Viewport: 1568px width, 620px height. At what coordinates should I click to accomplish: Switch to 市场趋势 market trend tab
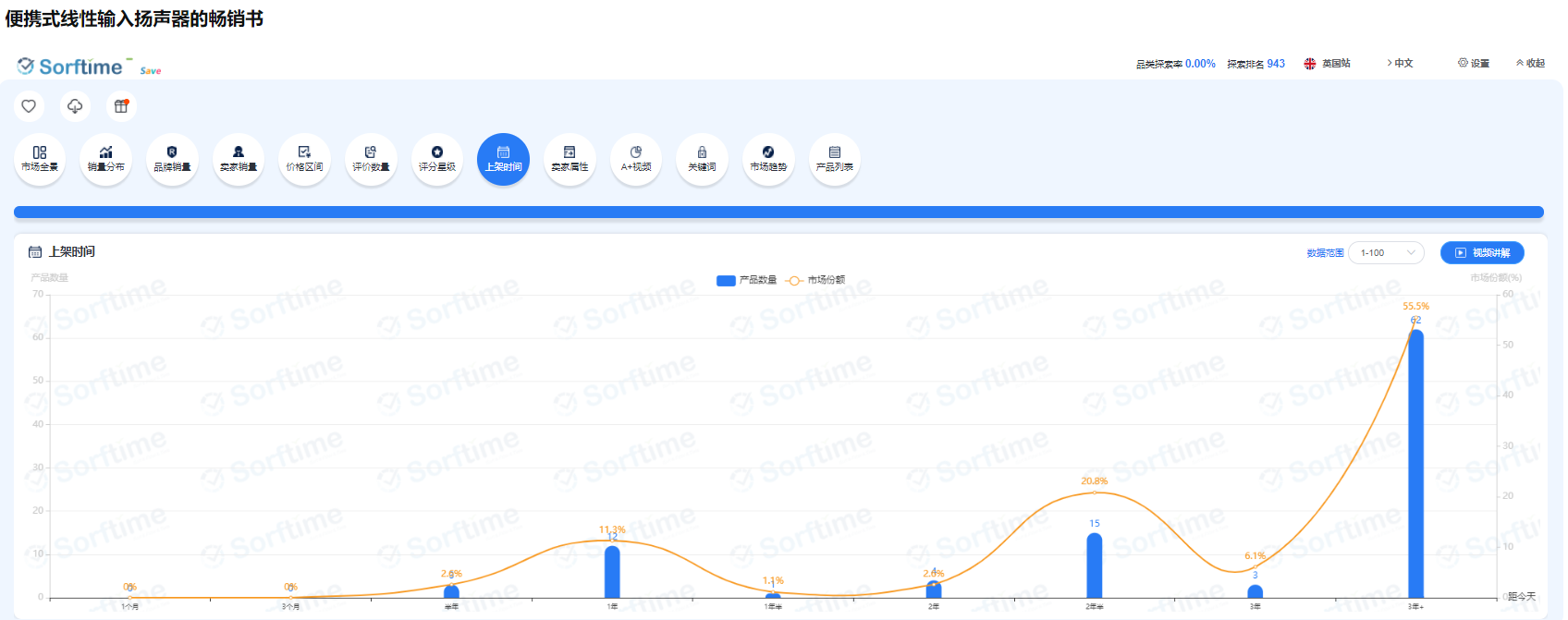pyautogui.click(x=768, y=159)
